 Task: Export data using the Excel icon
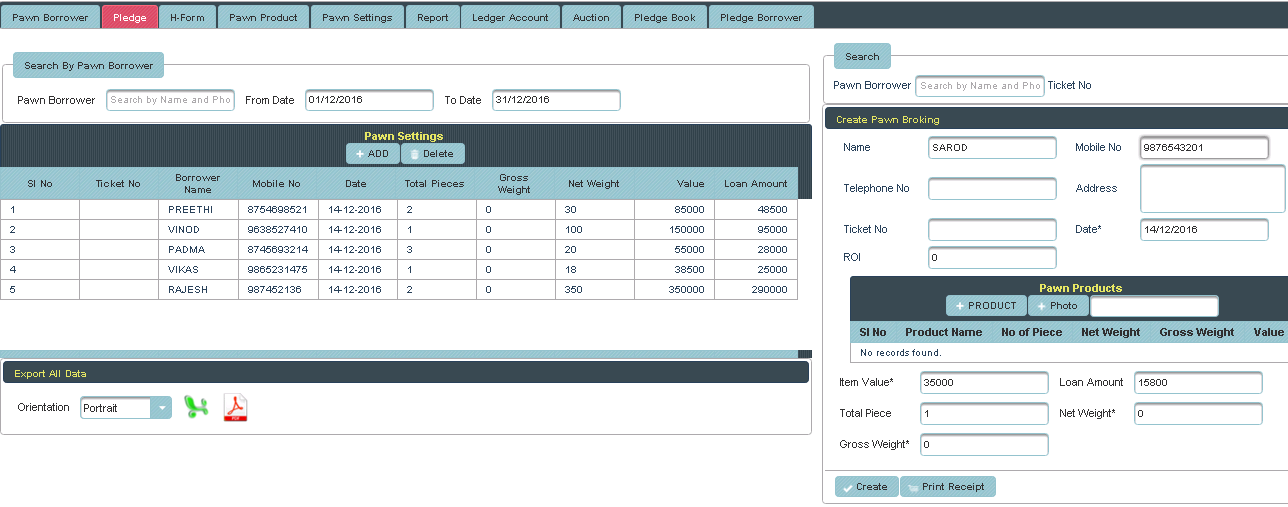[x=196, y=408]
